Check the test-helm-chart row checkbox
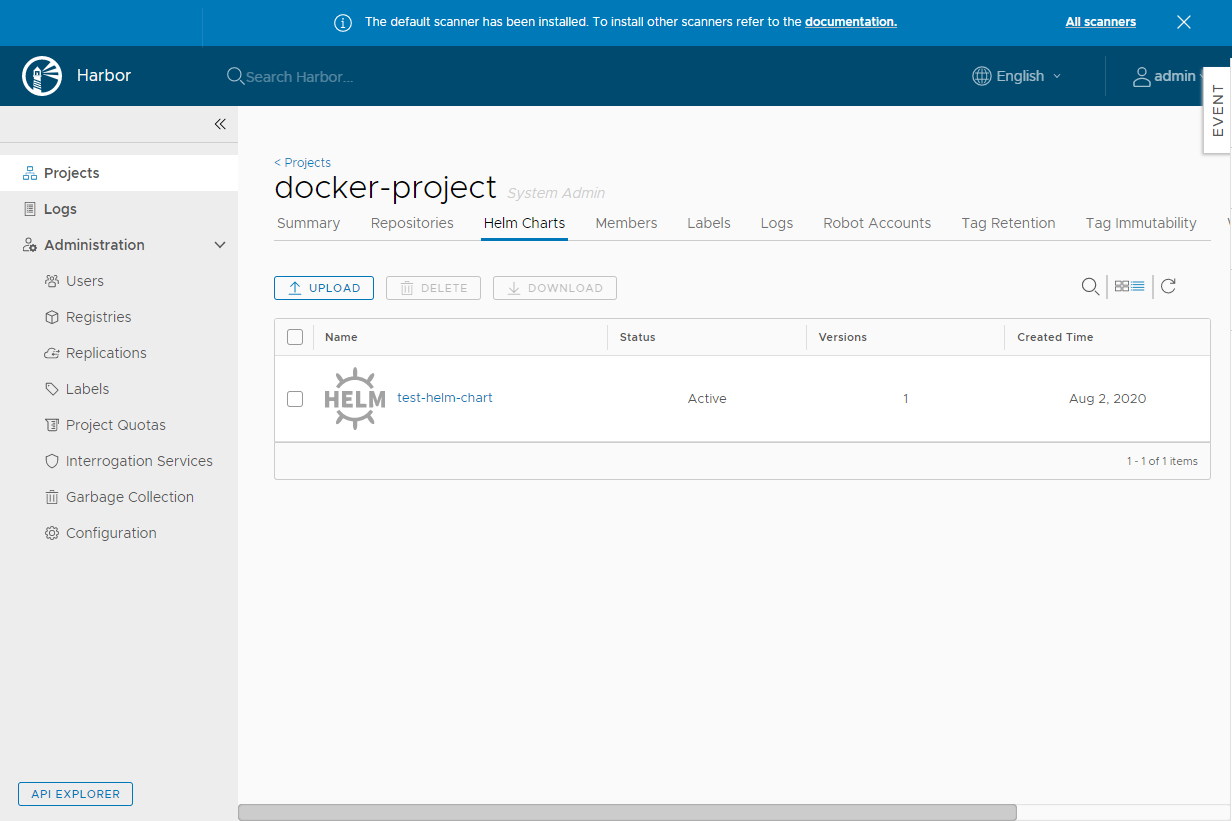 tap(295, 399)
